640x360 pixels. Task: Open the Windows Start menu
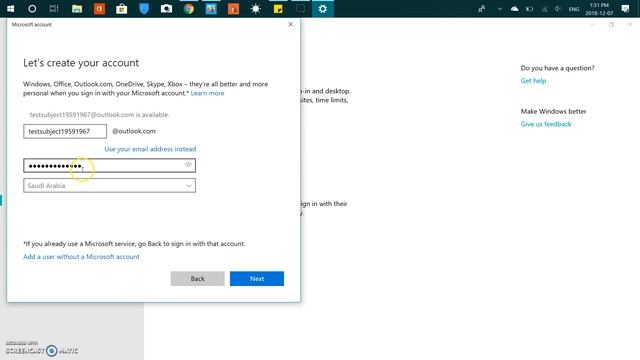point(11,9)
